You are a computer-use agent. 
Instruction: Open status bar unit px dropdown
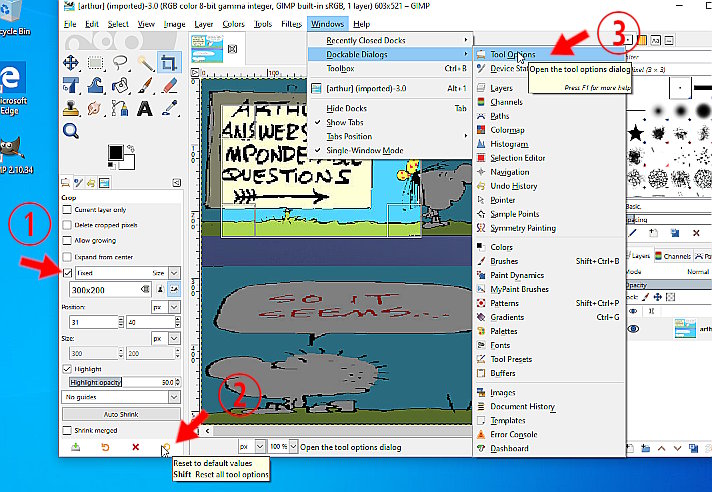point(260,447)
